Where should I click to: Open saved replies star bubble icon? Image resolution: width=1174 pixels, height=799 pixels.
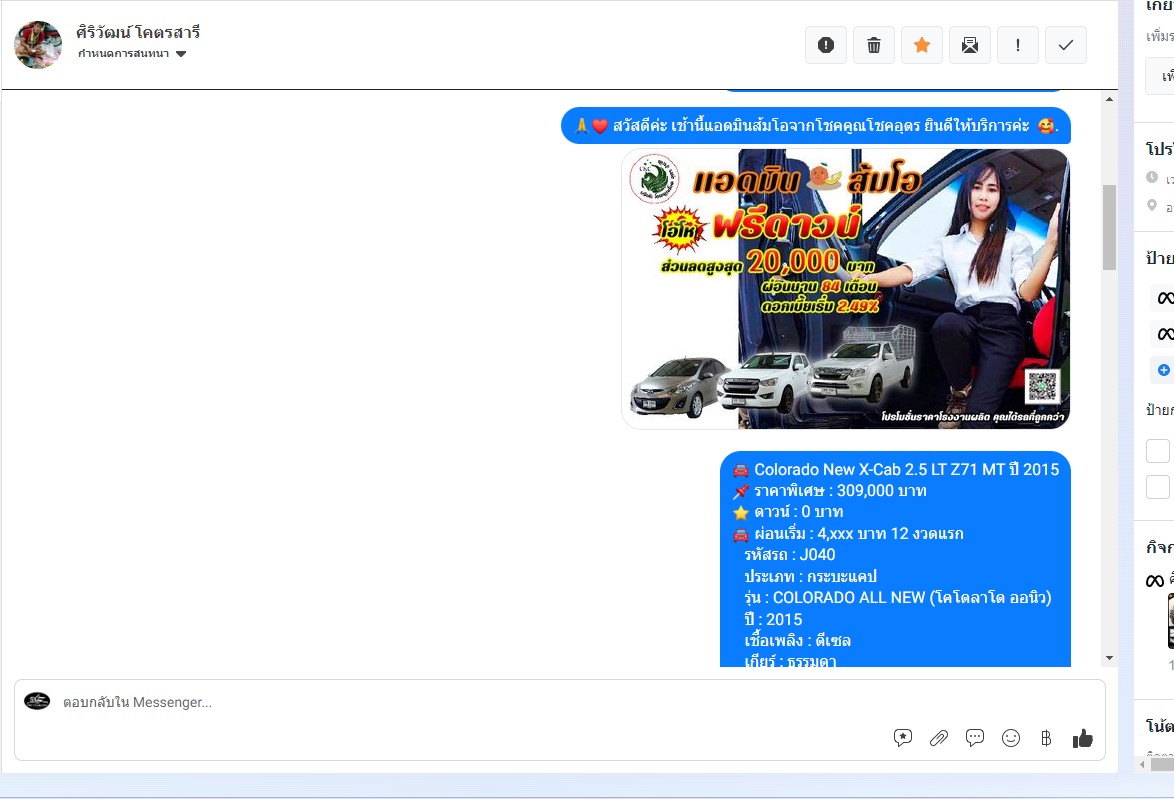coord(903,738)
